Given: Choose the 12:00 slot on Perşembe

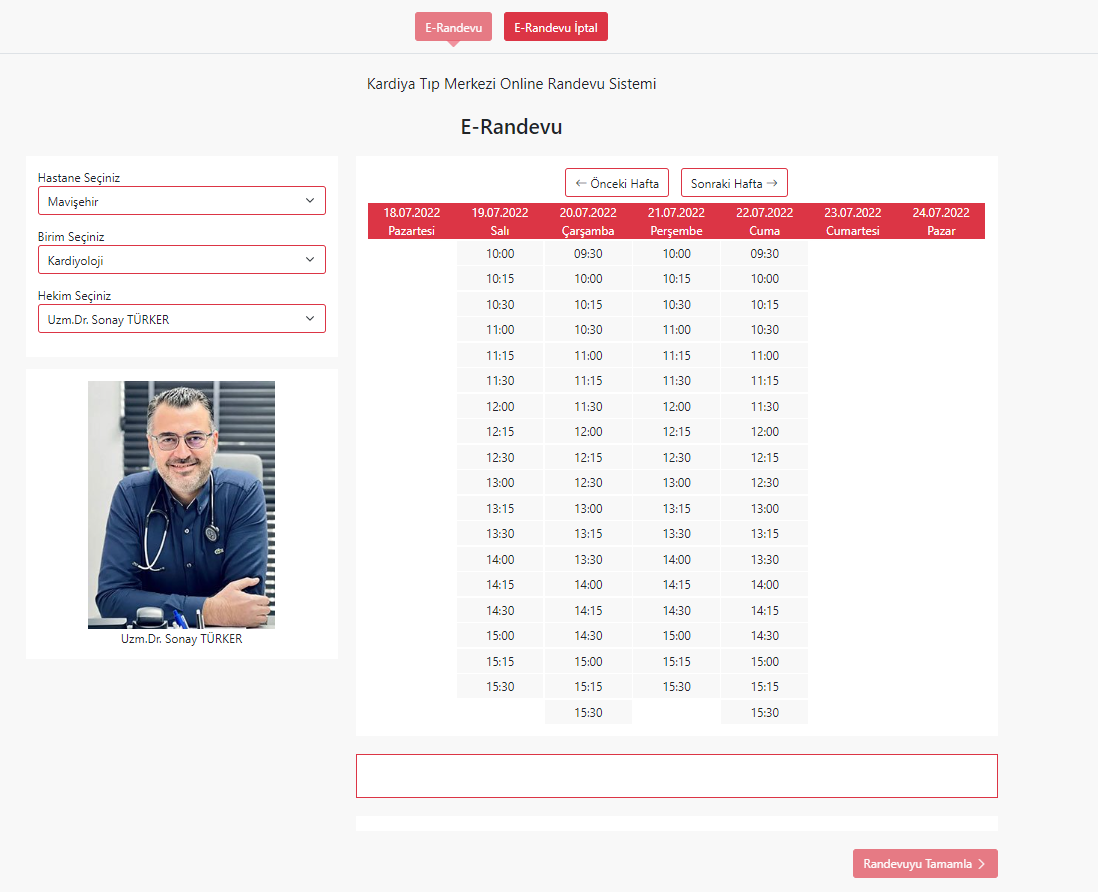Looking at the screenshot, I should point(676,407).
